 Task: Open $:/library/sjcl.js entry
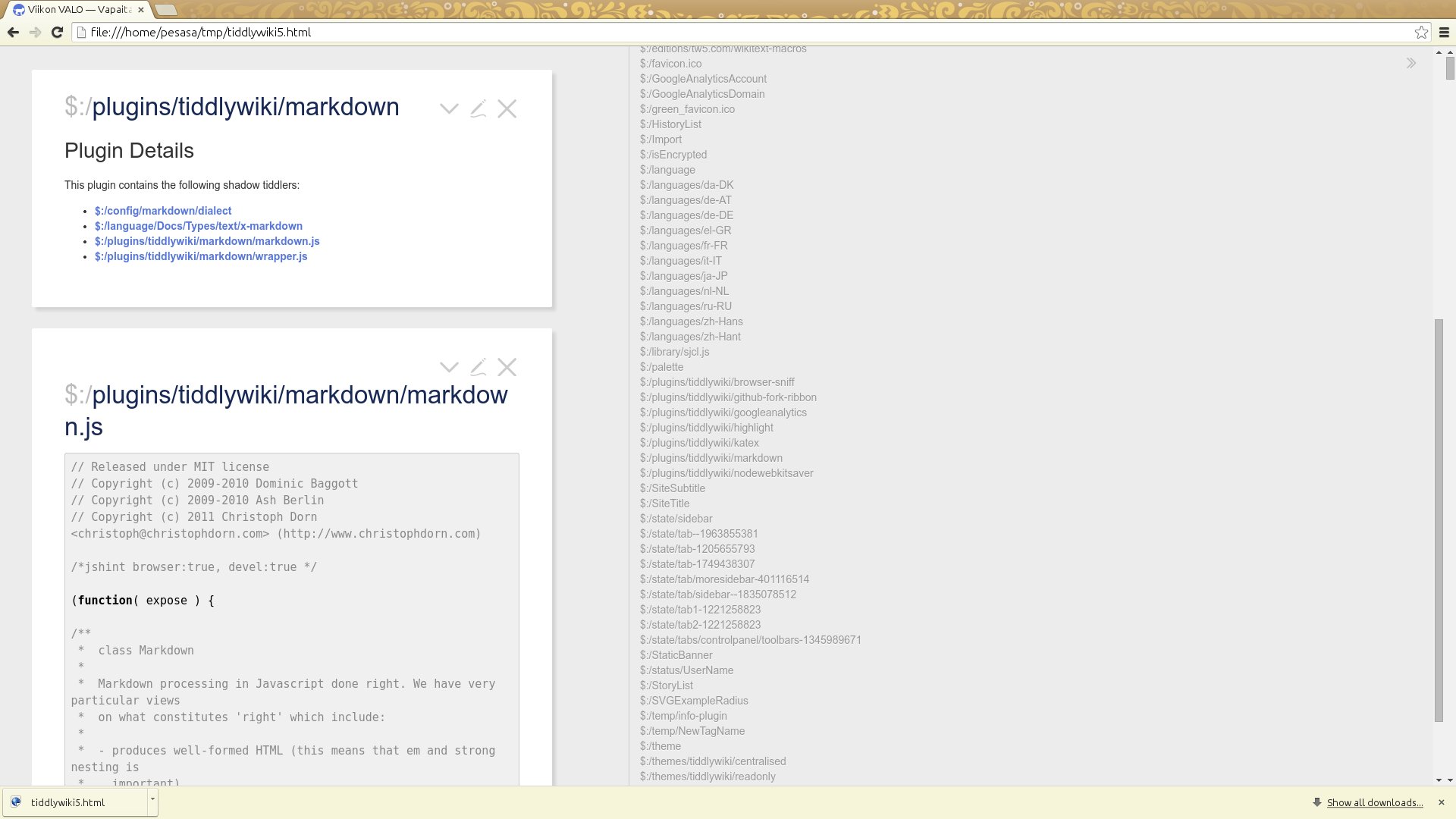(x=674, y=352)
